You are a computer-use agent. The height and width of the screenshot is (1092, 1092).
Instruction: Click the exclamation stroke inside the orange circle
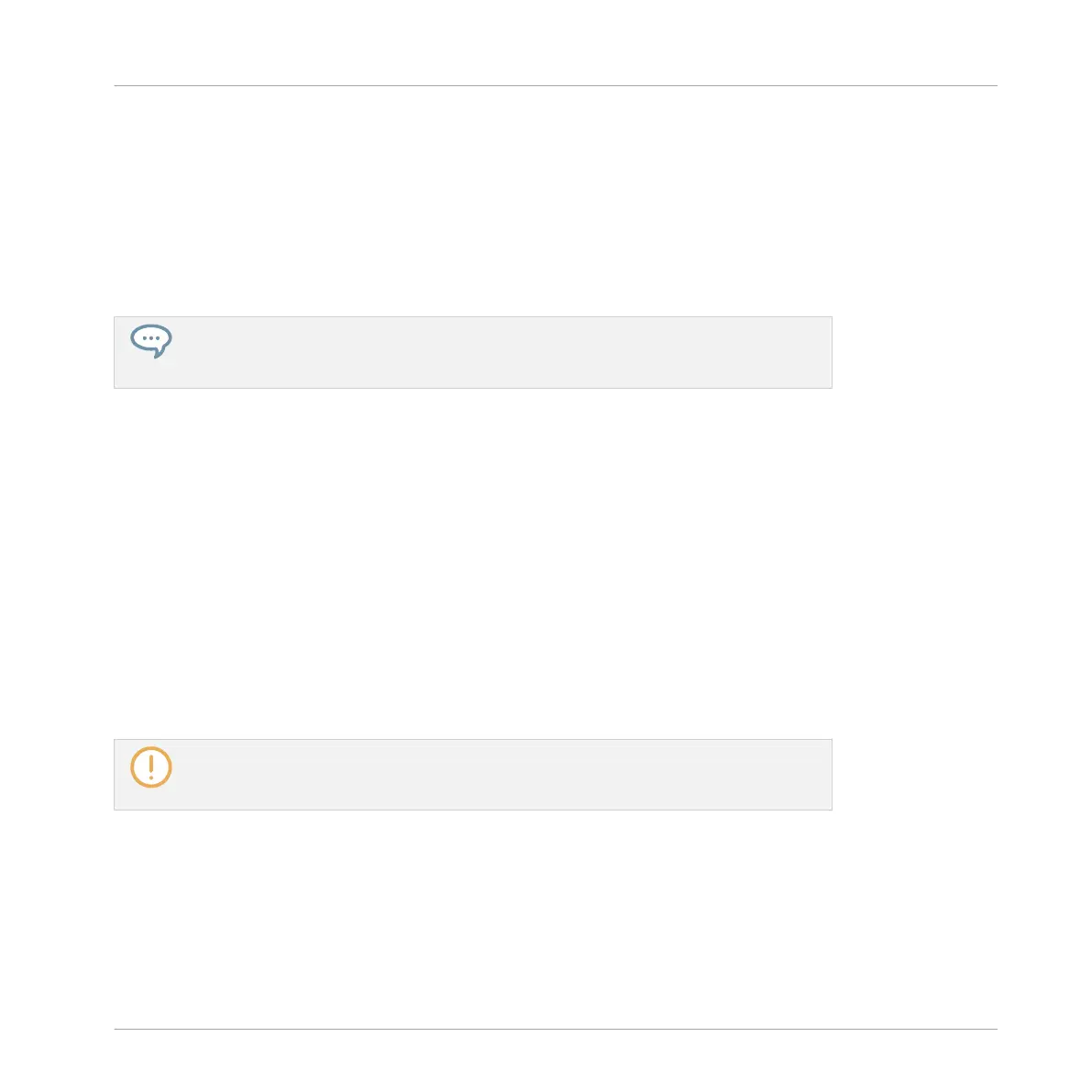(151, 767)
